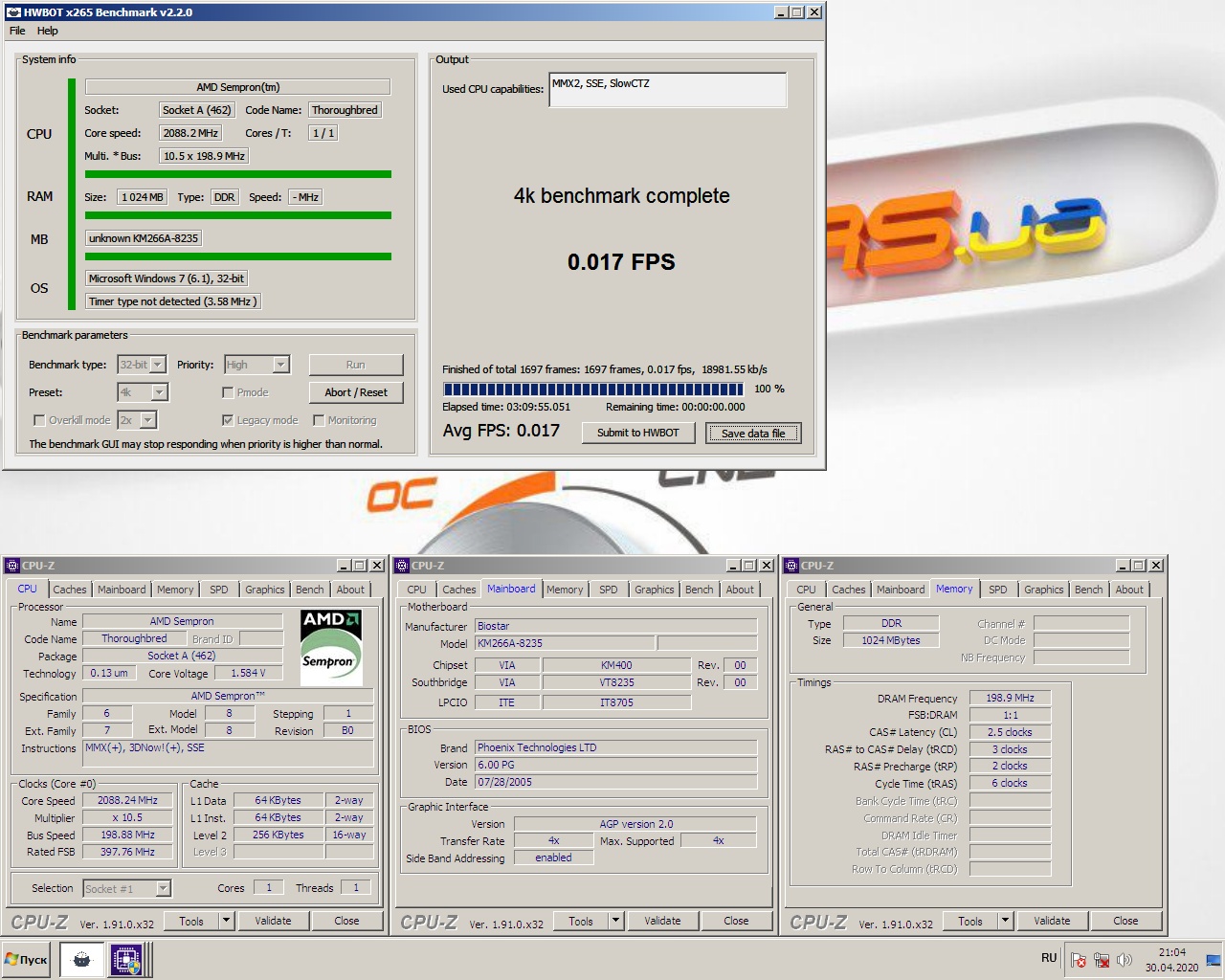
Task: Click the volume speaker tray icon
Action: [x=1125, y=959]
